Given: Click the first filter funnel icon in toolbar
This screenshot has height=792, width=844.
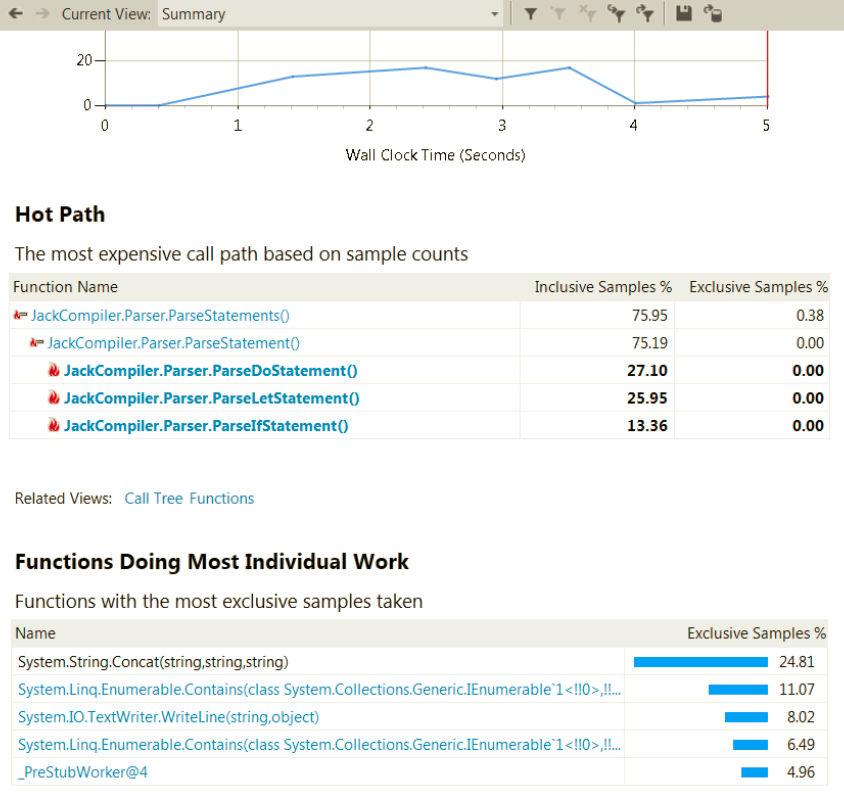Looking at the screenshot, I should pos(531,14).
